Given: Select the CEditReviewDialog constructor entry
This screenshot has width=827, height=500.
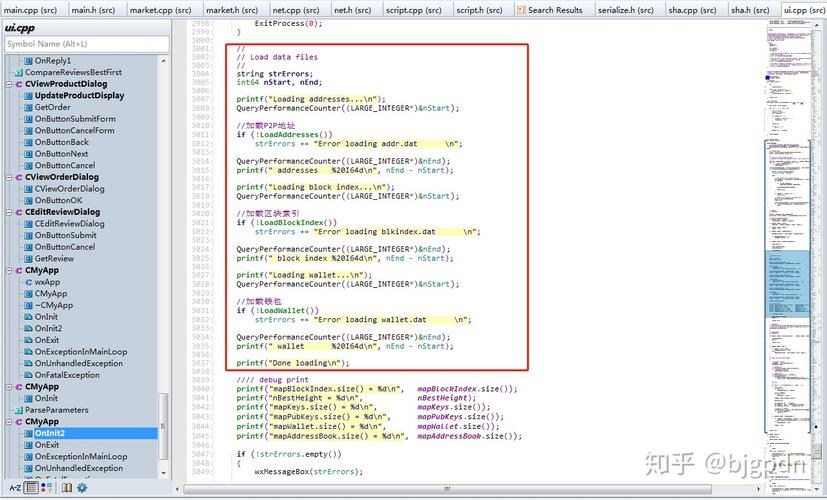Looking at the screenshot, I should point(70,224).
